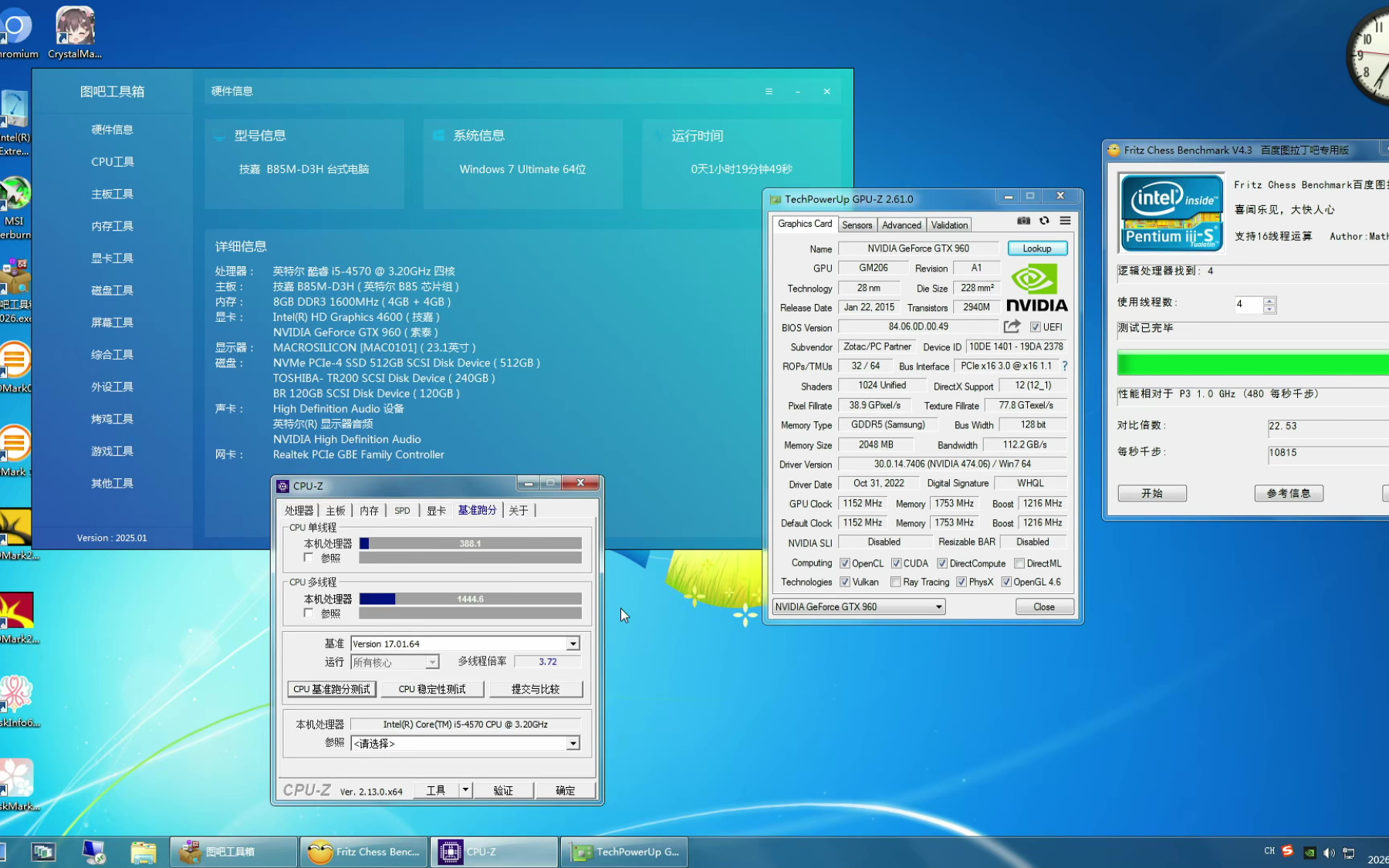The image size is (1389, 868).
Task: Click the green Fritz progress bar
Action: [x=1253, y=363]
